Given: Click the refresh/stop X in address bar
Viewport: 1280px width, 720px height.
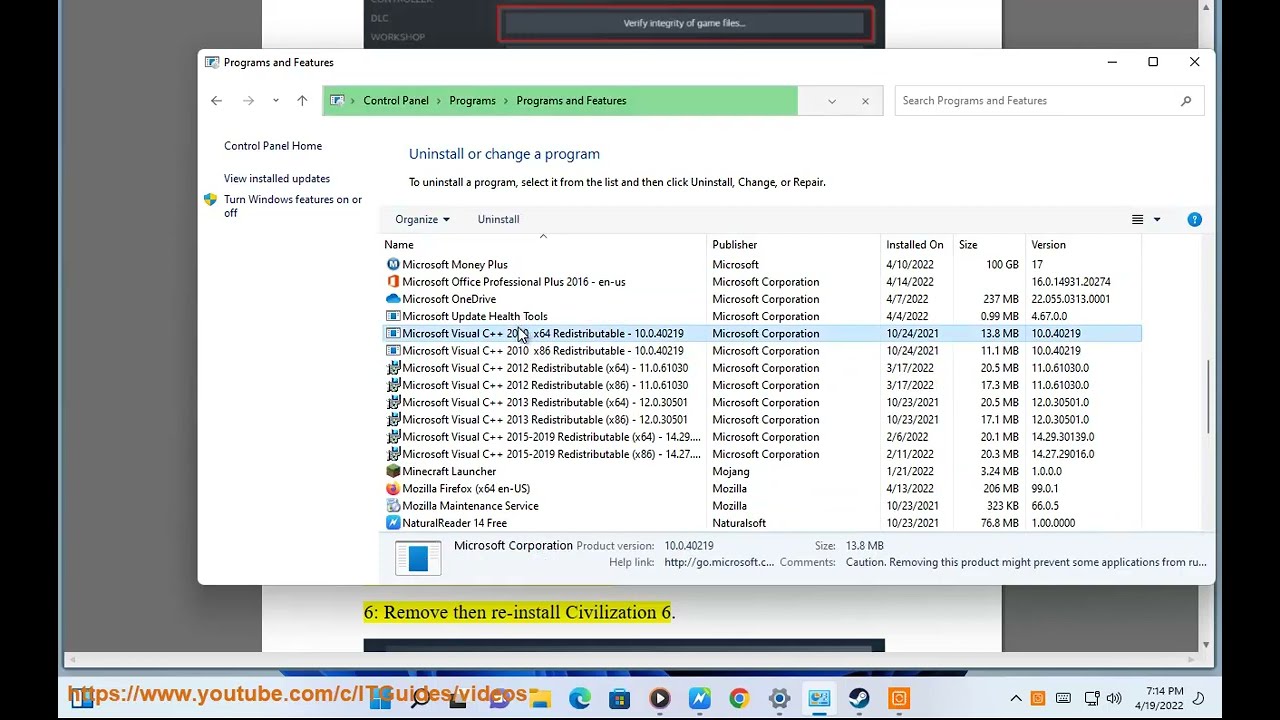Looking at the screenshot, I should (x=865, y=101).
